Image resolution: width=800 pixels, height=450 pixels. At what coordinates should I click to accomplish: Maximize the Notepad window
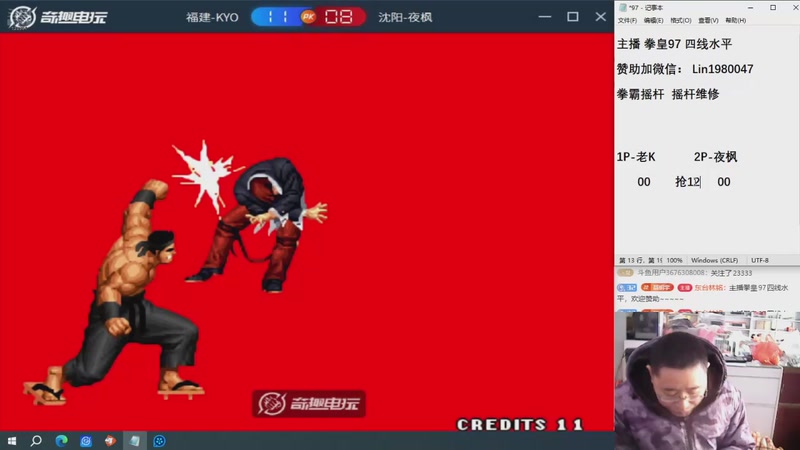(x=773, y=8)
